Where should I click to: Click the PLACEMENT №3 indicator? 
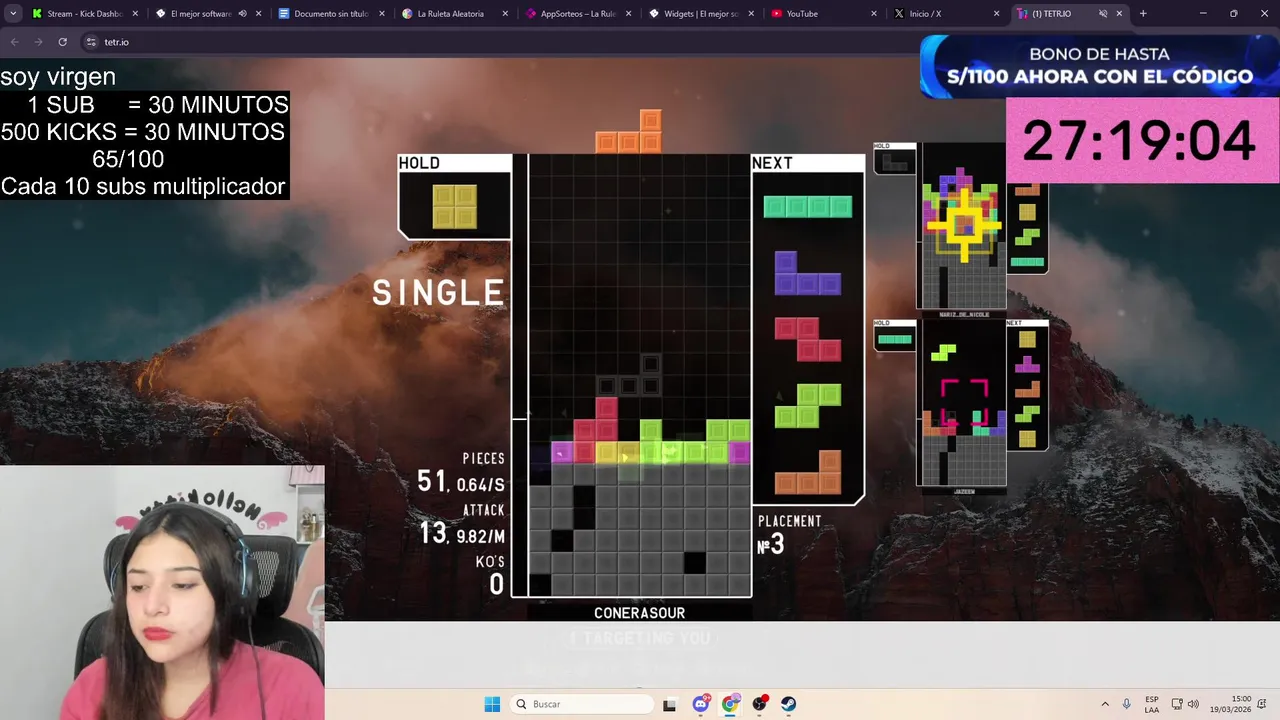[x=790, y=536]
